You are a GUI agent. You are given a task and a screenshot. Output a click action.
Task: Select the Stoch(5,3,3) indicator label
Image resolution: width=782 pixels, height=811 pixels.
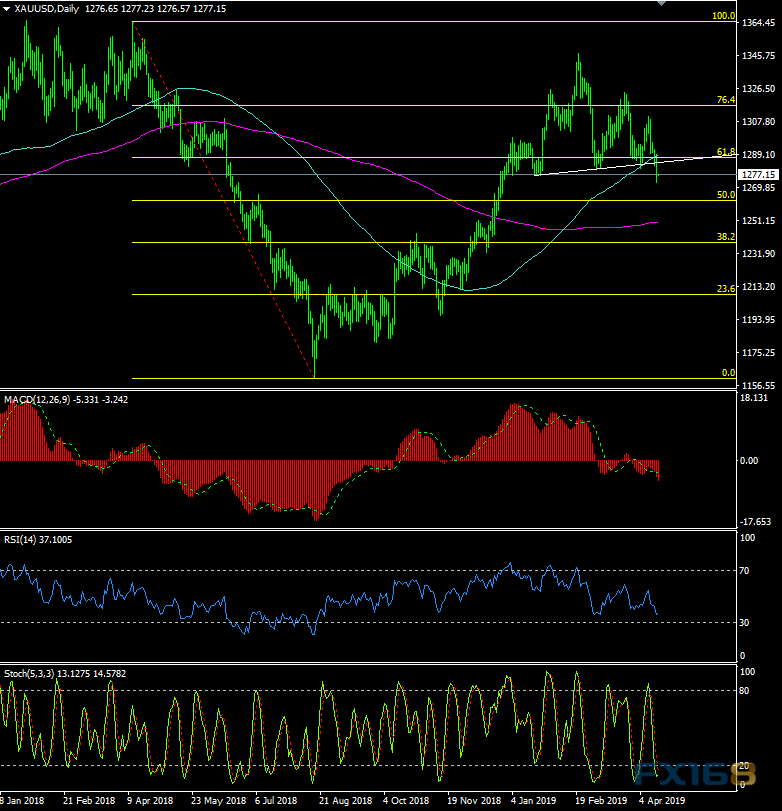click(x=29, y=673)
